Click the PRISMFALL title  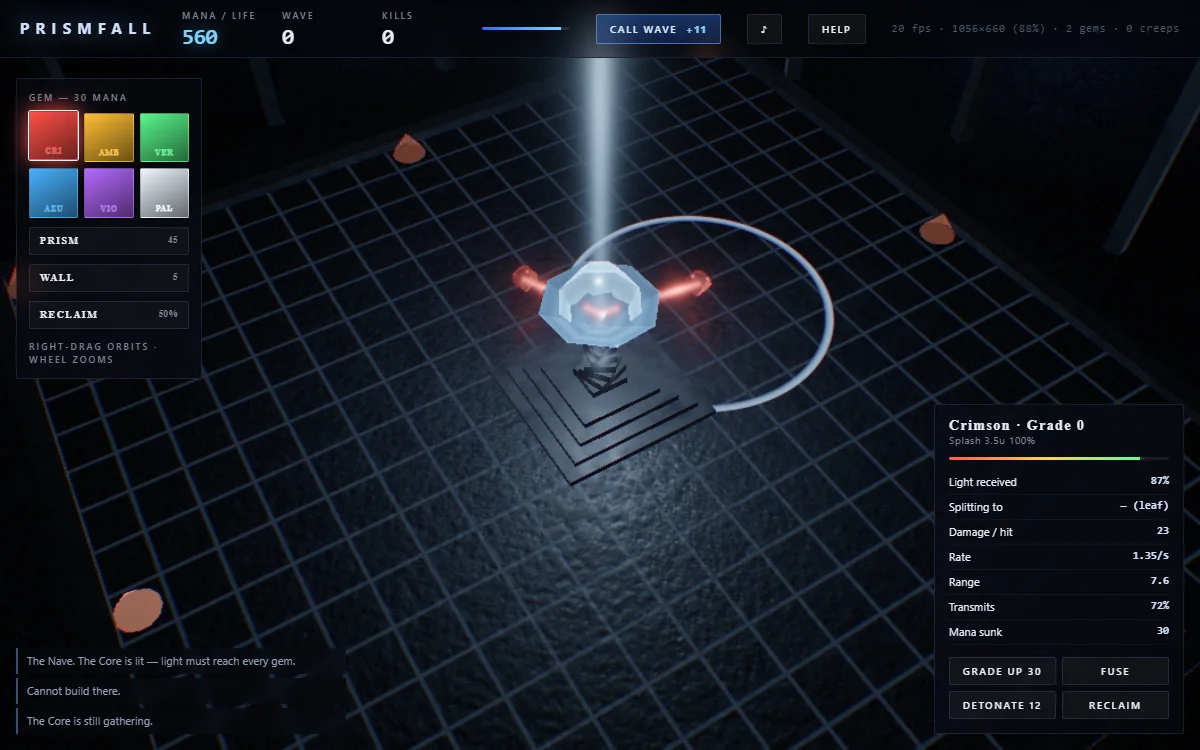pyautogui.click(x=87, y=29)
